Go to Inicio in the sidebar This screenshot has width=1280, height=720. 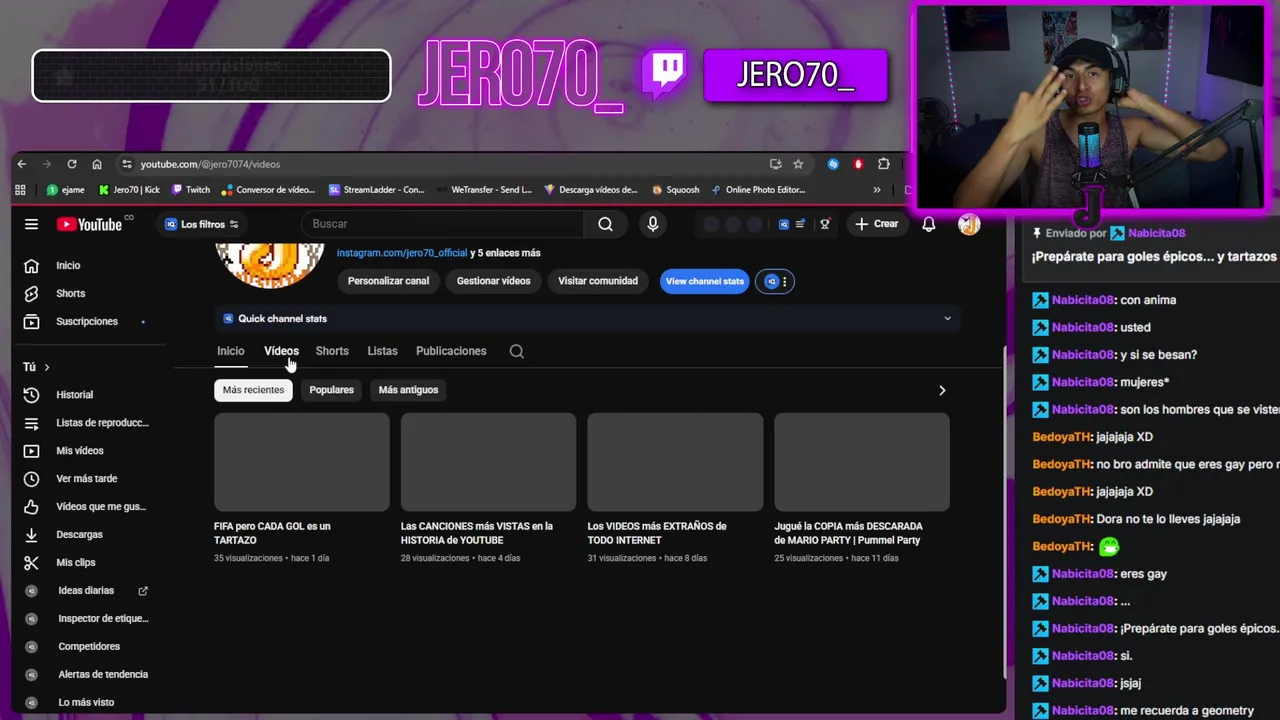[68, 265]
